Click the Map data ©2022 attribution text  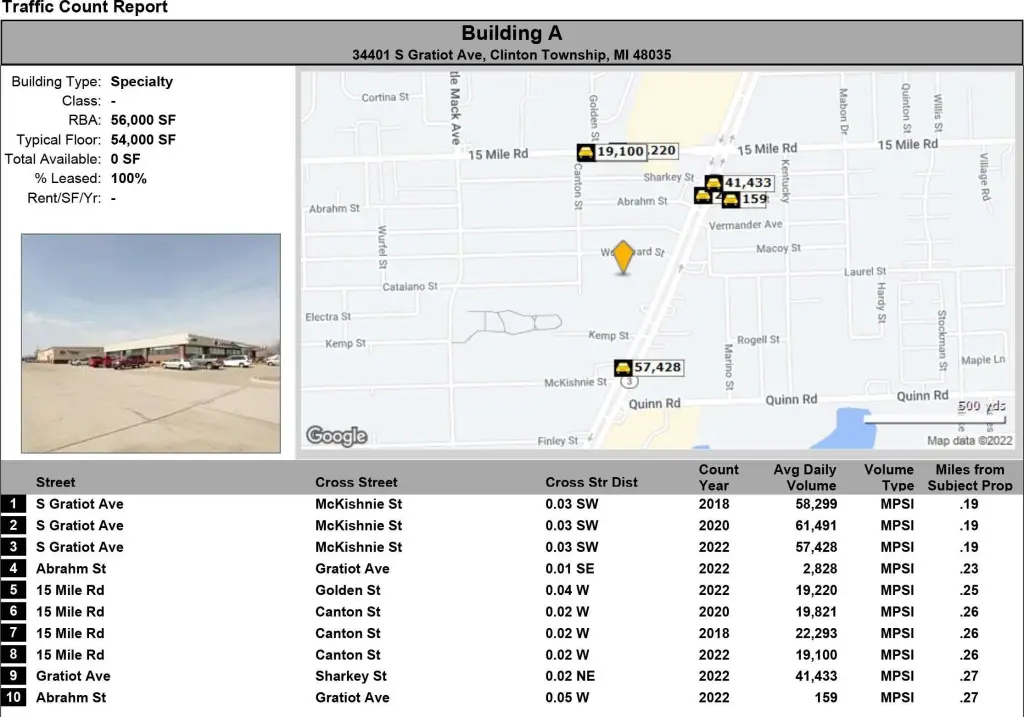969,441
